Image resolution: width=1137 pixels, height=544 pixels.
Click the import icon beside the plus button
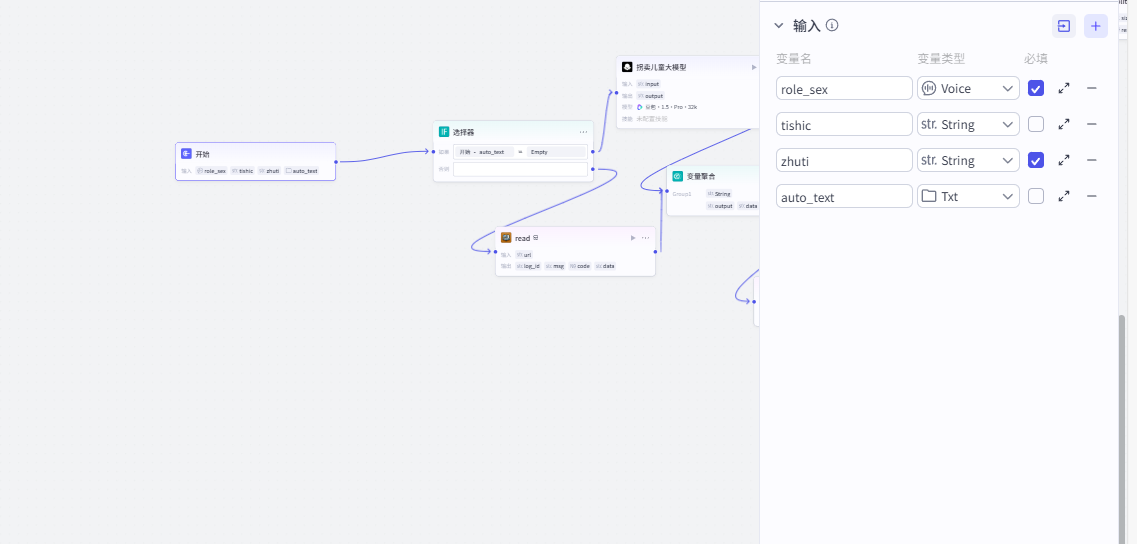pyautogui.click(x=1064, y=26)
